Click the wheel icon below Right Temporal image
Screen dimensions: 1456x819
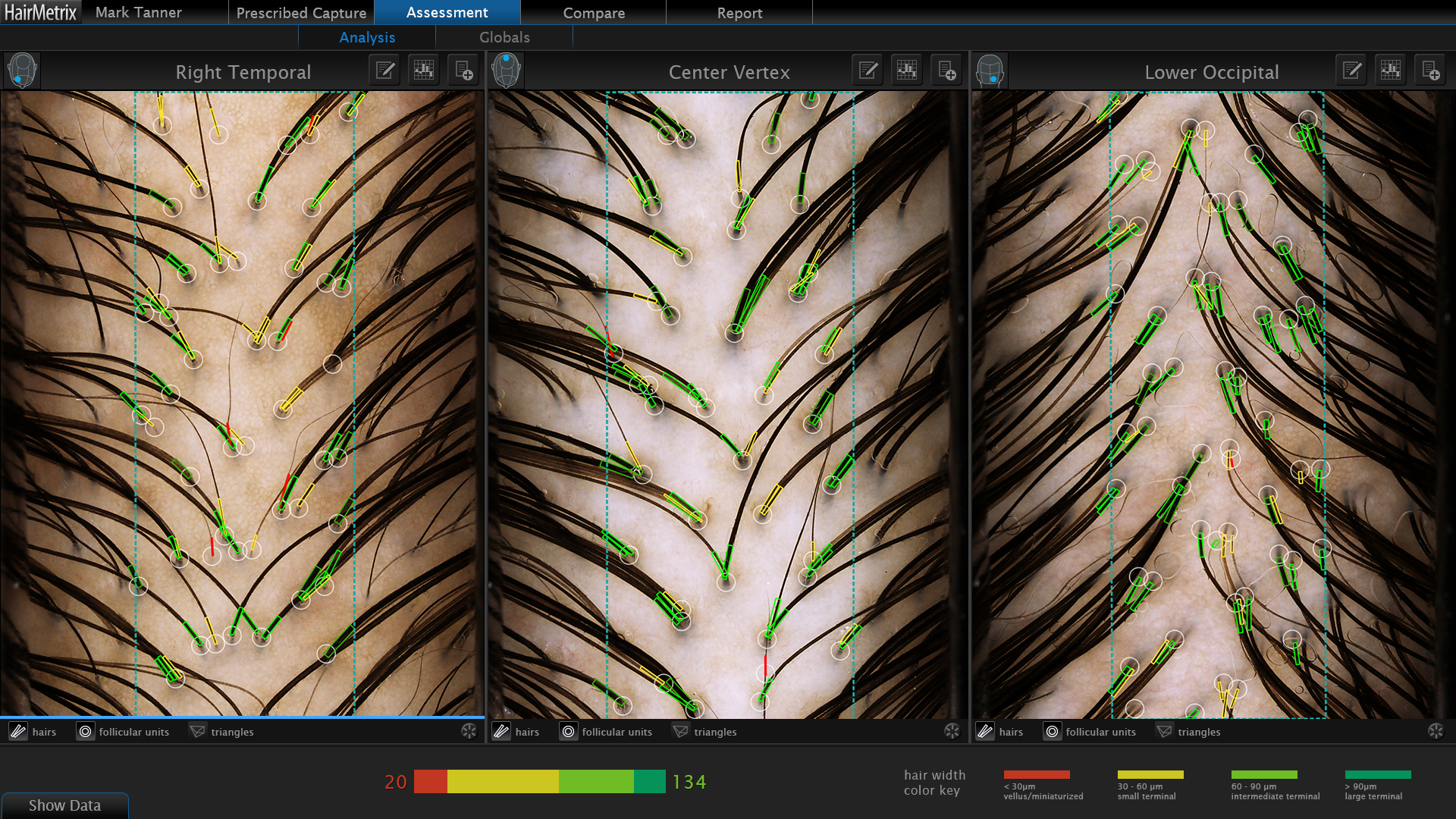[x=469, y=731]
